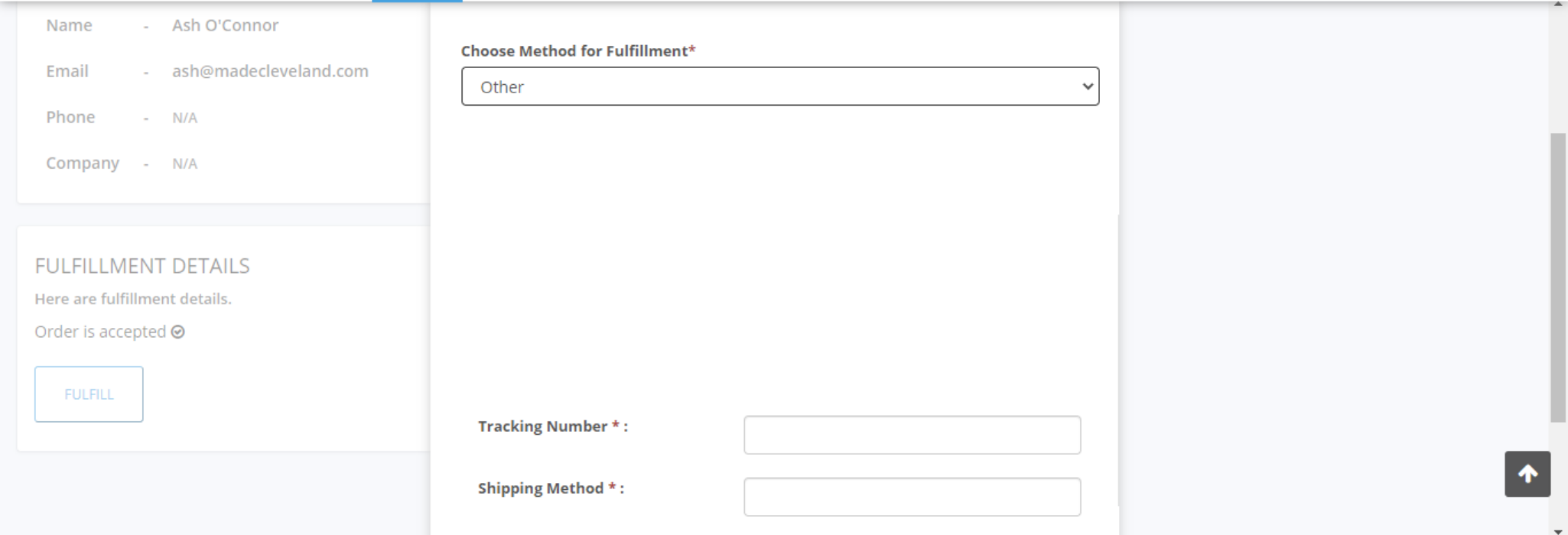Click the Company N/A value
This screenshot has width=1568, height=535.
[184, 164]
